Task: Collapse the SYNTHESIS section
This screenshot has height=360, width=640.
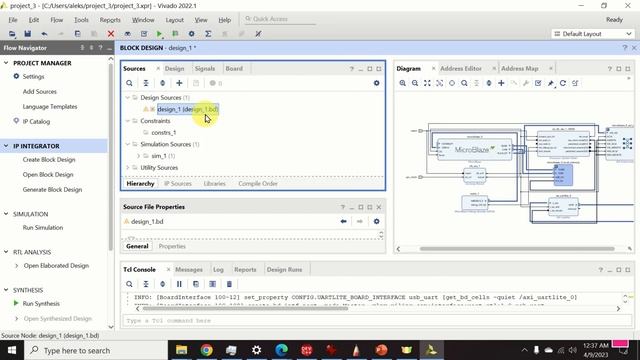Action: pyautogui.click(x=6, y=290)
